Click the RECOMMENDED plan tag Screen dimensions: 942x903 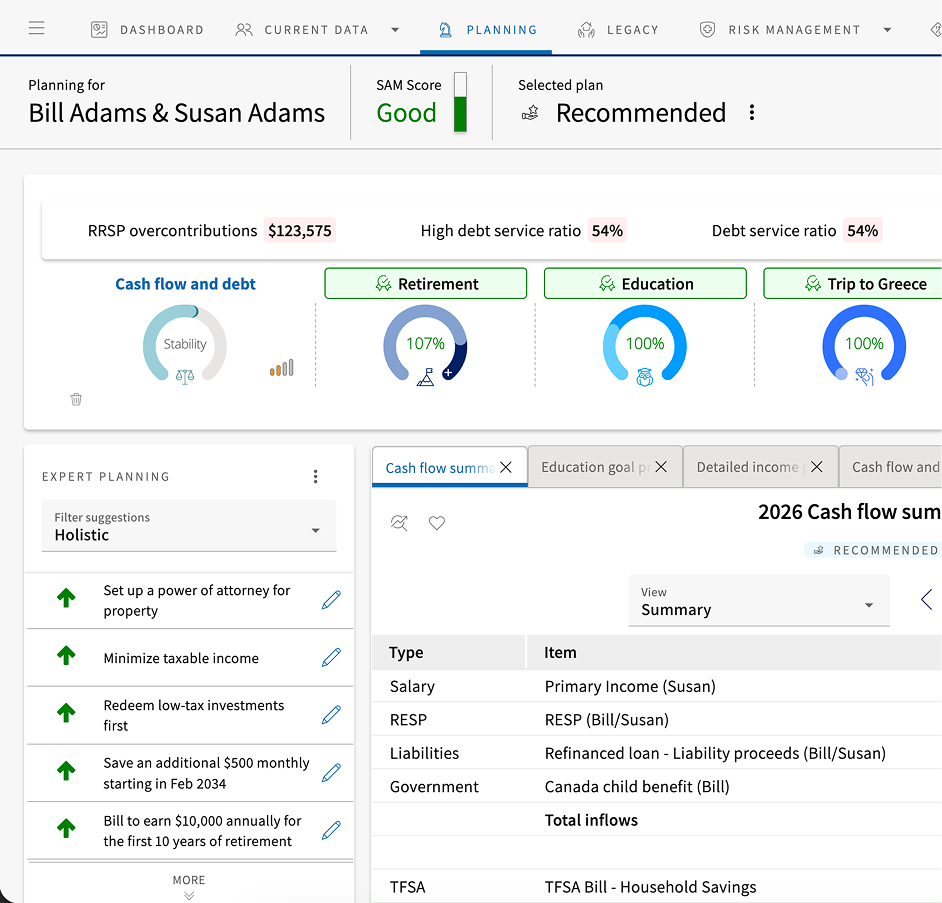(874, 550)
